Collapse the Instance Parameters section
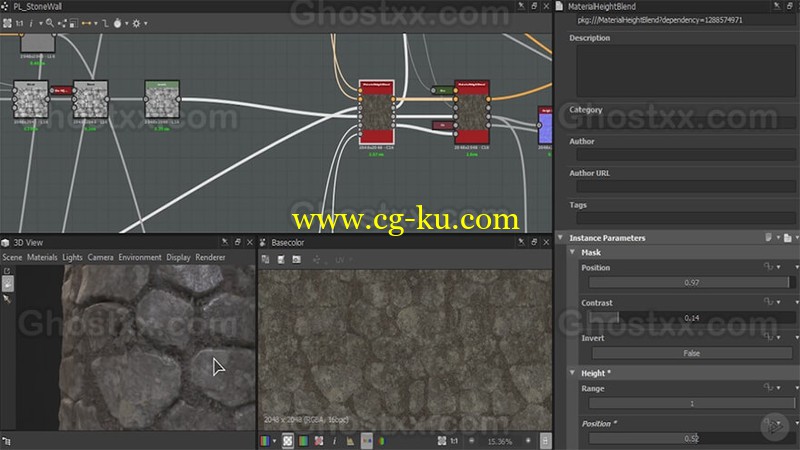The height and width of the screenshot is (450, 800). pyautogui.click(x=561, y=238)
